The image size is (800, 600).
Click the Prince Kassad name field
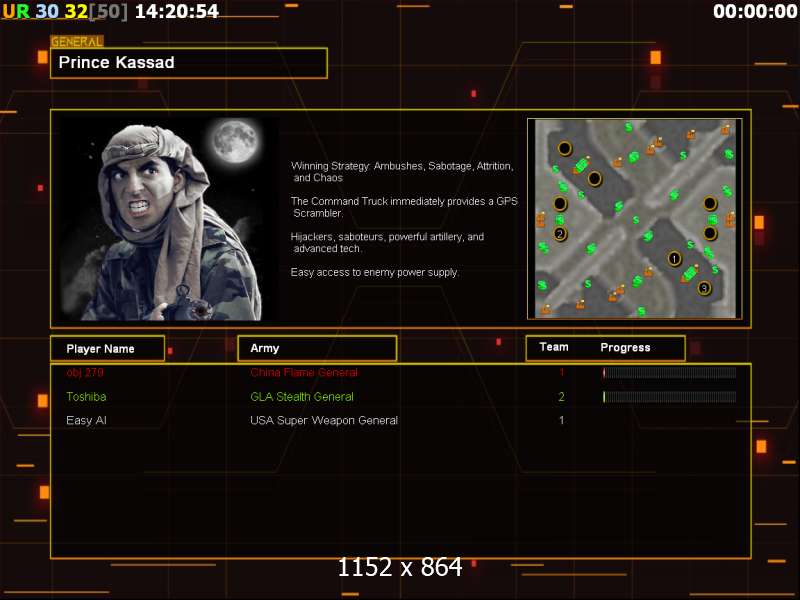click(189, 63)
